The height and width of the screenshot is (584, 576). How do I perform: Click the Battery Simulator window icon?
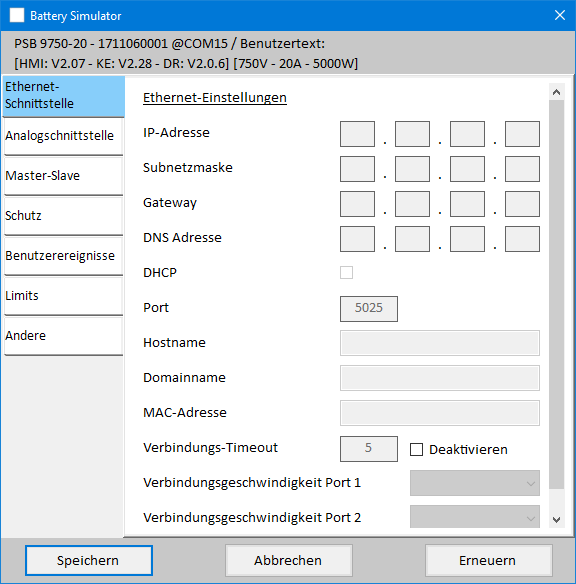pyautogui.click(x=17, y=15)
